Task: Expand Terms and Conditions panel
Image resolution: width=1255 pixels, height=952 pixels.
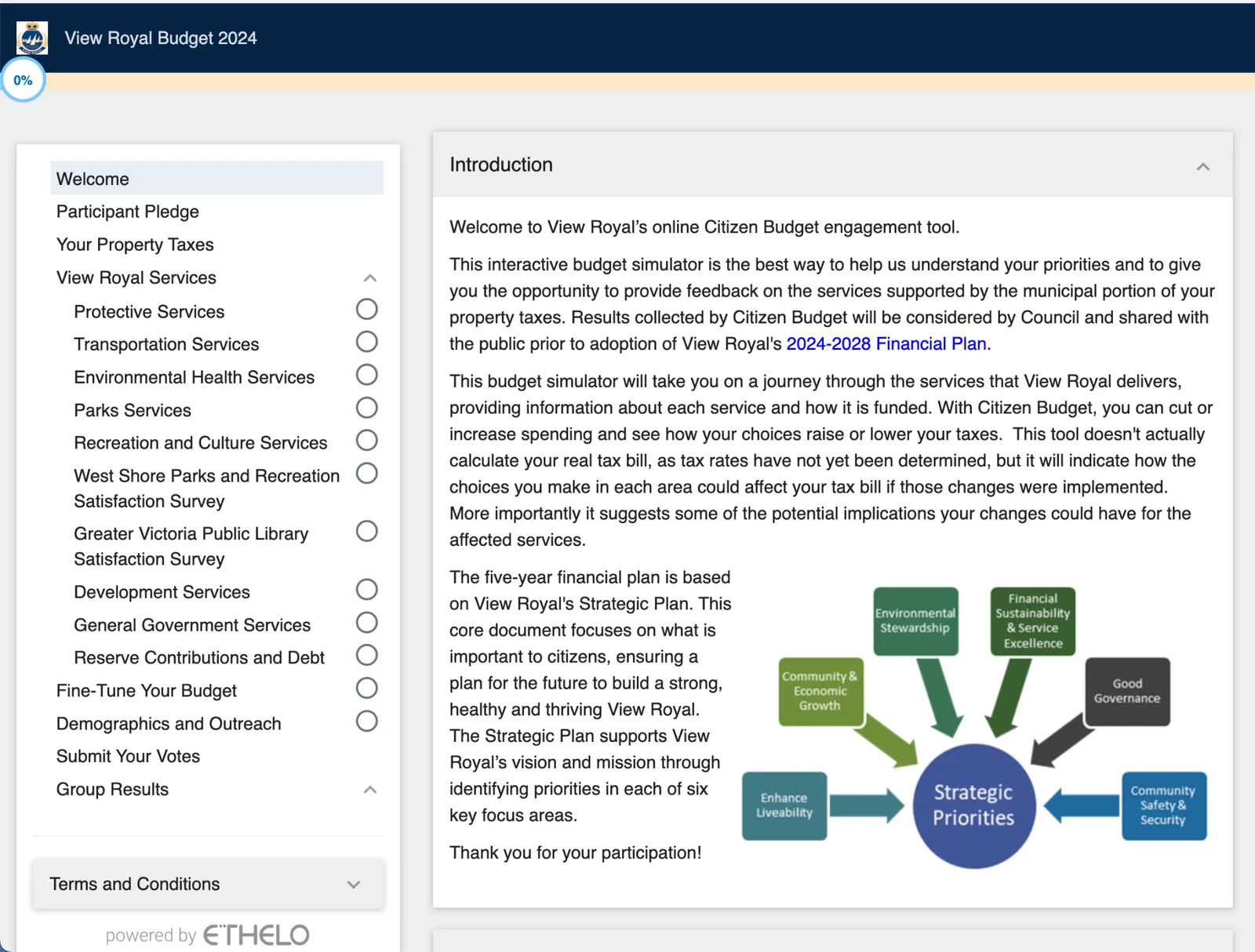Action: coord(208,884)
